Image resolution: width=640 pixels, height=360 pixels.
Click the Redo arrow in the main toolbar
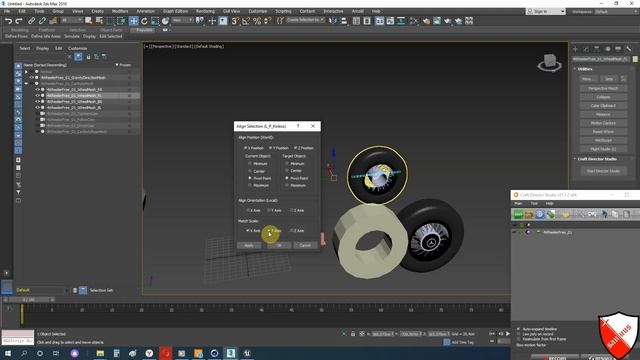[19, 21]
